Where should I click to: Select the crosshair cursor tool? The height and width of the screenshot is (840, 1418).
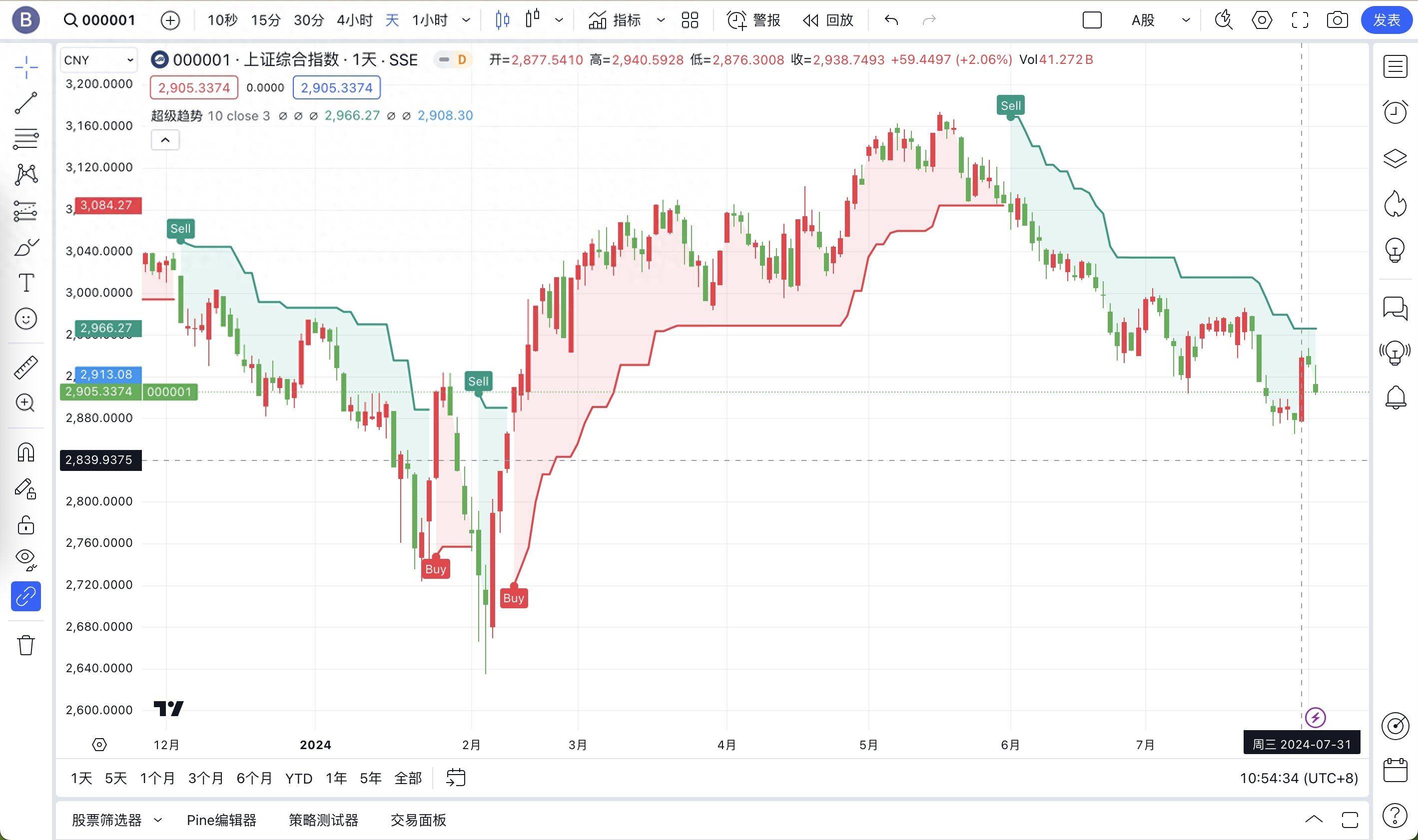26,67
